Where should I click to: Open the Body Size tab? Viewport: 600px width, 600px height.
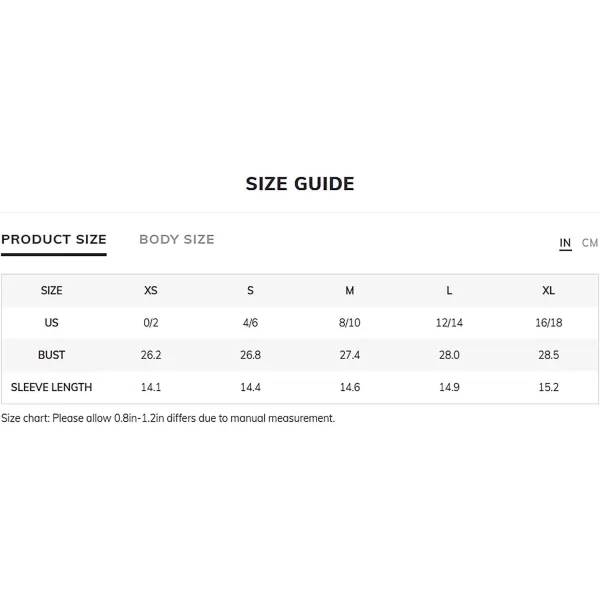point(177,240)
